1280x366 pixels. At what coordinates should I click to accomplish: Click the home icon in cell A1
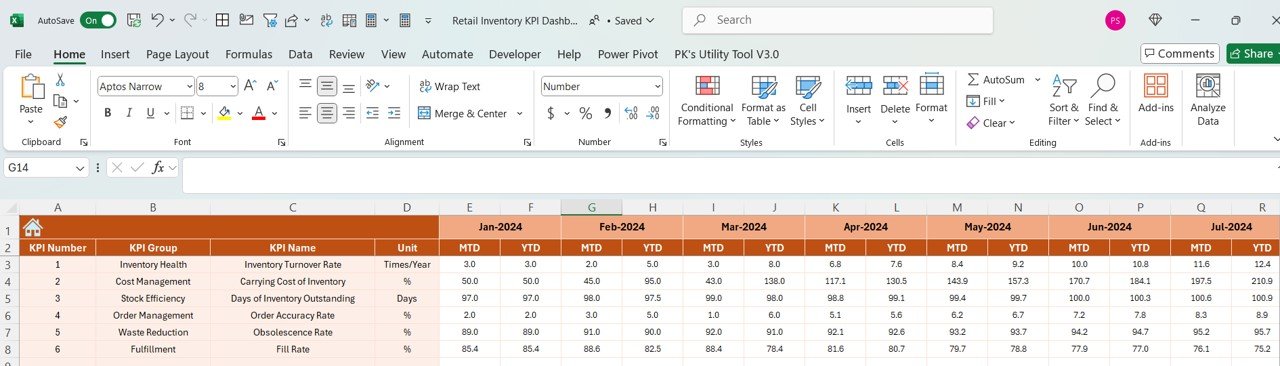33,227
